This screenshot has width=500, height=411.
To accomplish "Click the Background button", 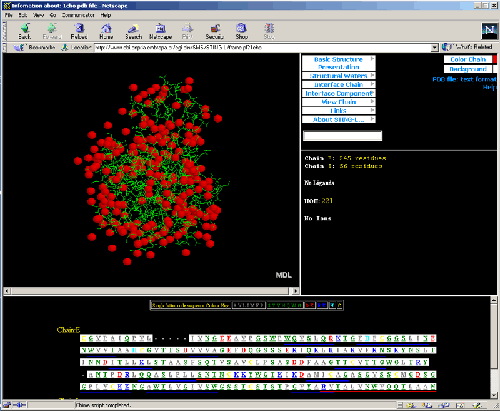I will click(468, 69).
